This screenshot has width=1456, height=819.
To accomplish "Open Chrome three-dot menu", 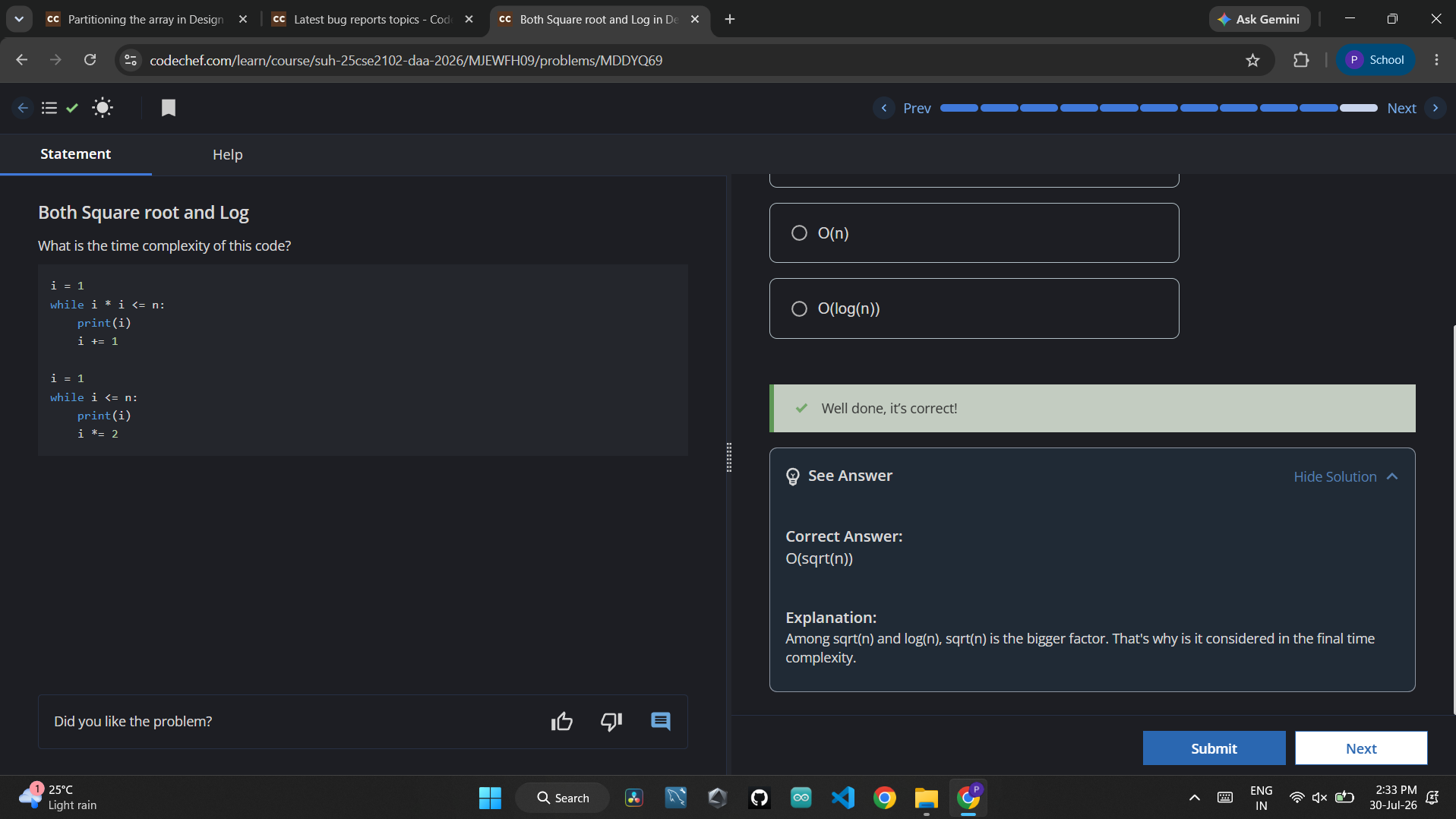I will pyautogui.click(x=1436, y=60).
